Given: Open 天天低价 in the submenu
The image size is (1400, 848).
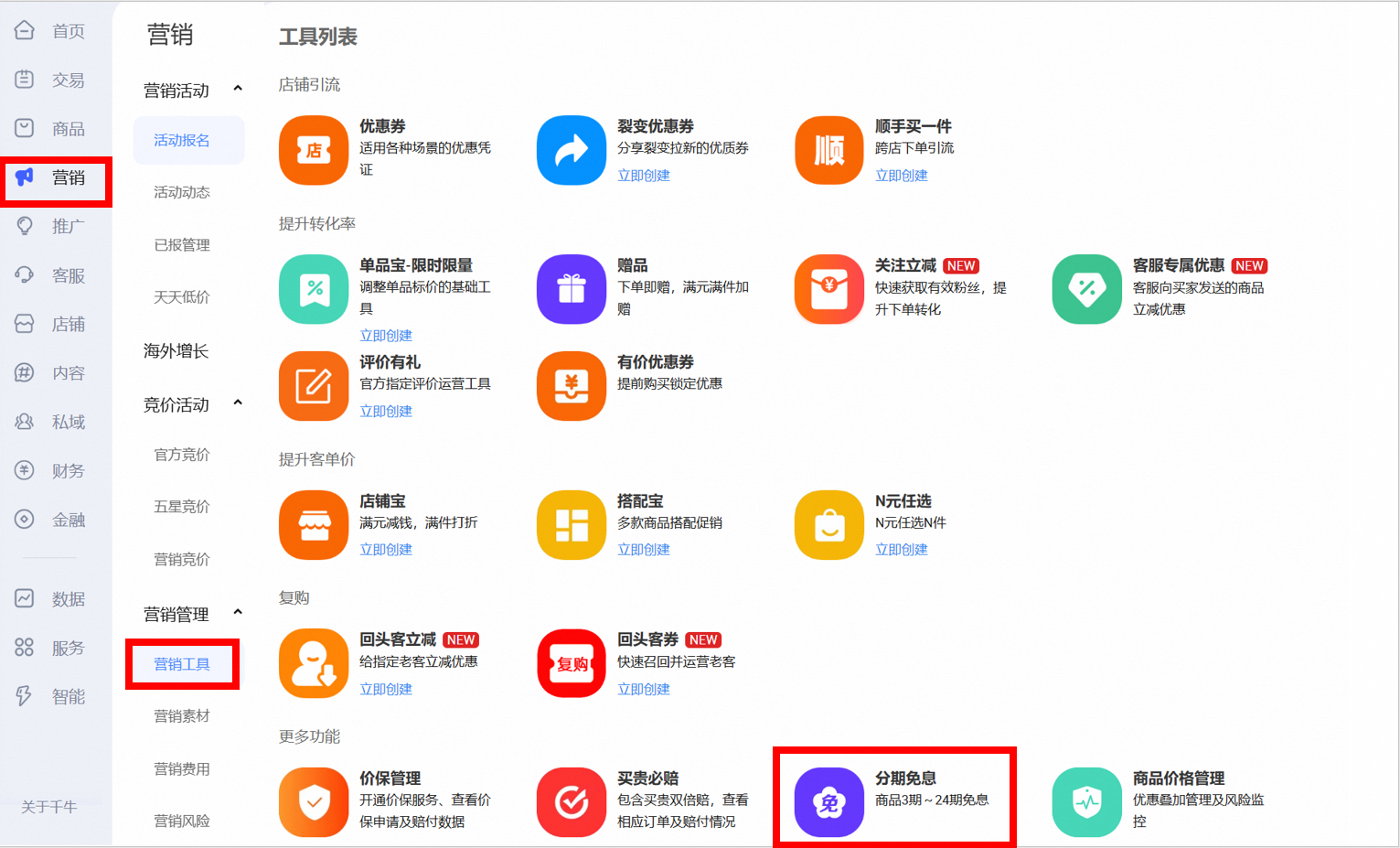Looking at the screenshot, I should (x=182, y=296).
